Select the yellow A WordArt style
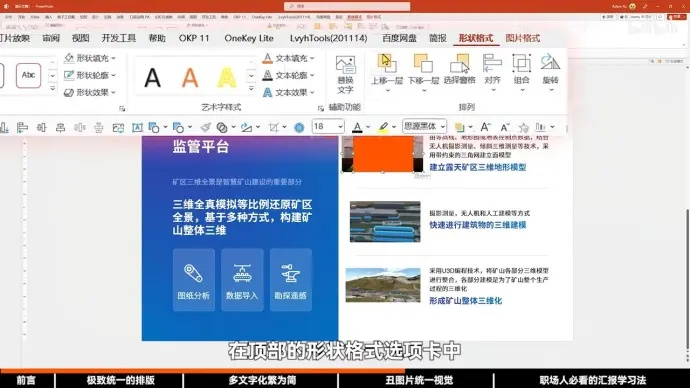This screenshot has height=388, width=690. 227,78
